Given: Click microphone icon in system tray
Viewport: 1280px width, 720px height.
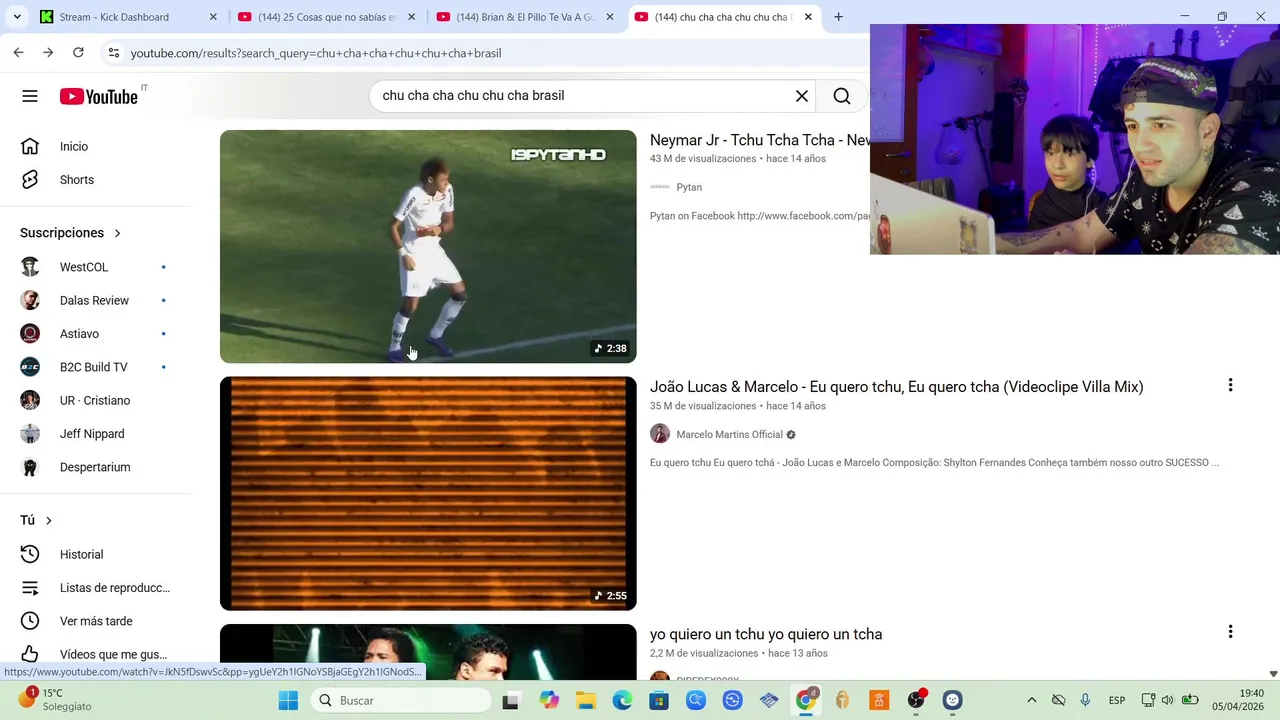Looking at the screenshot, I should pos(1085,700).
